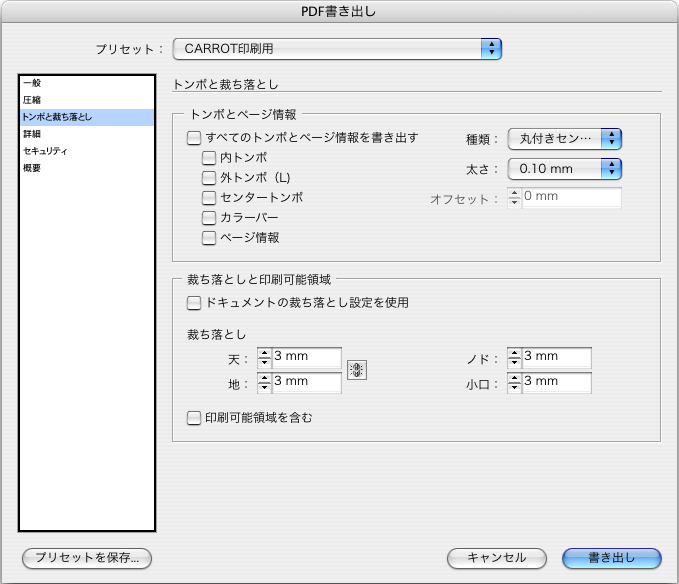This screenshot has width=679, height=584.
Task: Click the プリセットを保存... button
Action: tap(87, 558)
